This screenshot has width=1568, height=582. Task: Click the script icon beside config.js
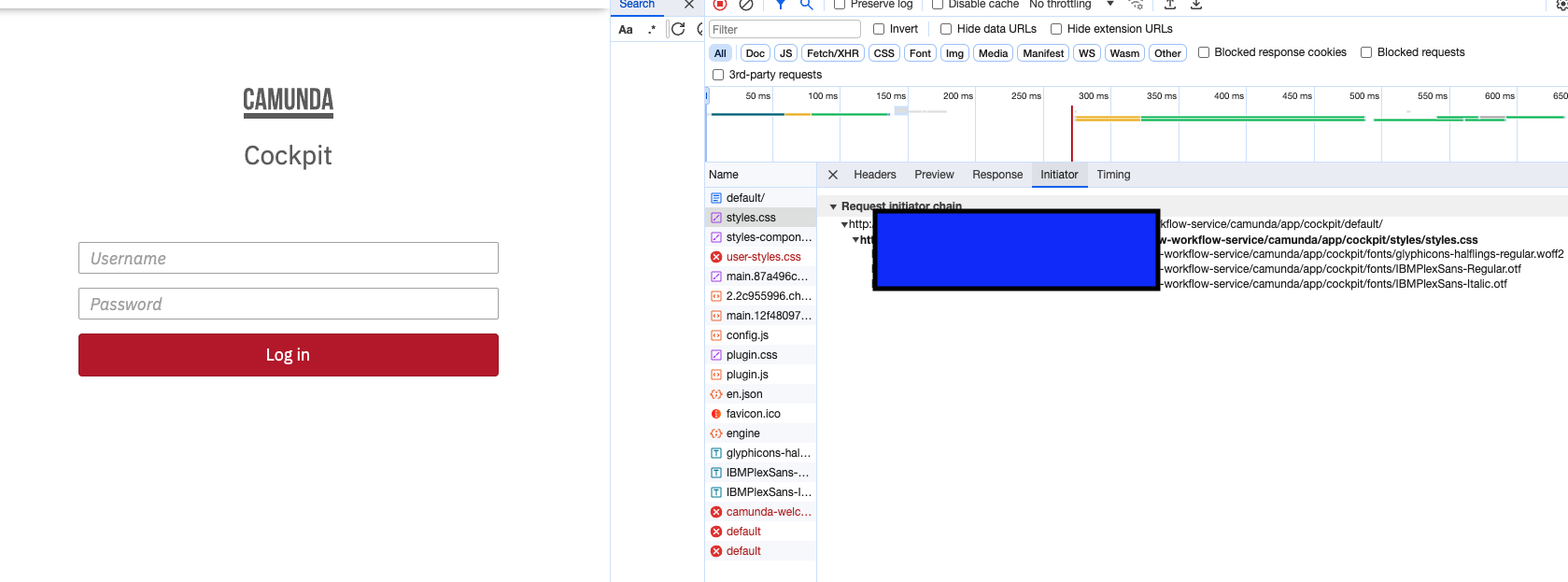[716, 335]
